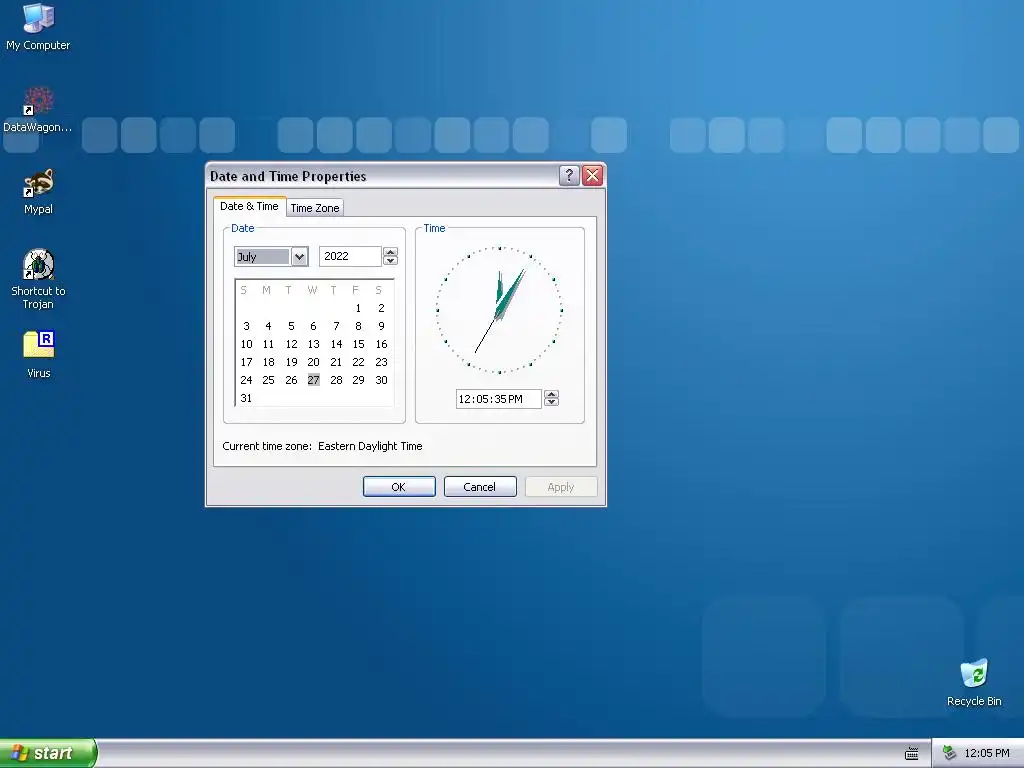The image size is (1024, 768).
Task: Select day 19 in the calendar
Action: (x=291, y=362)
